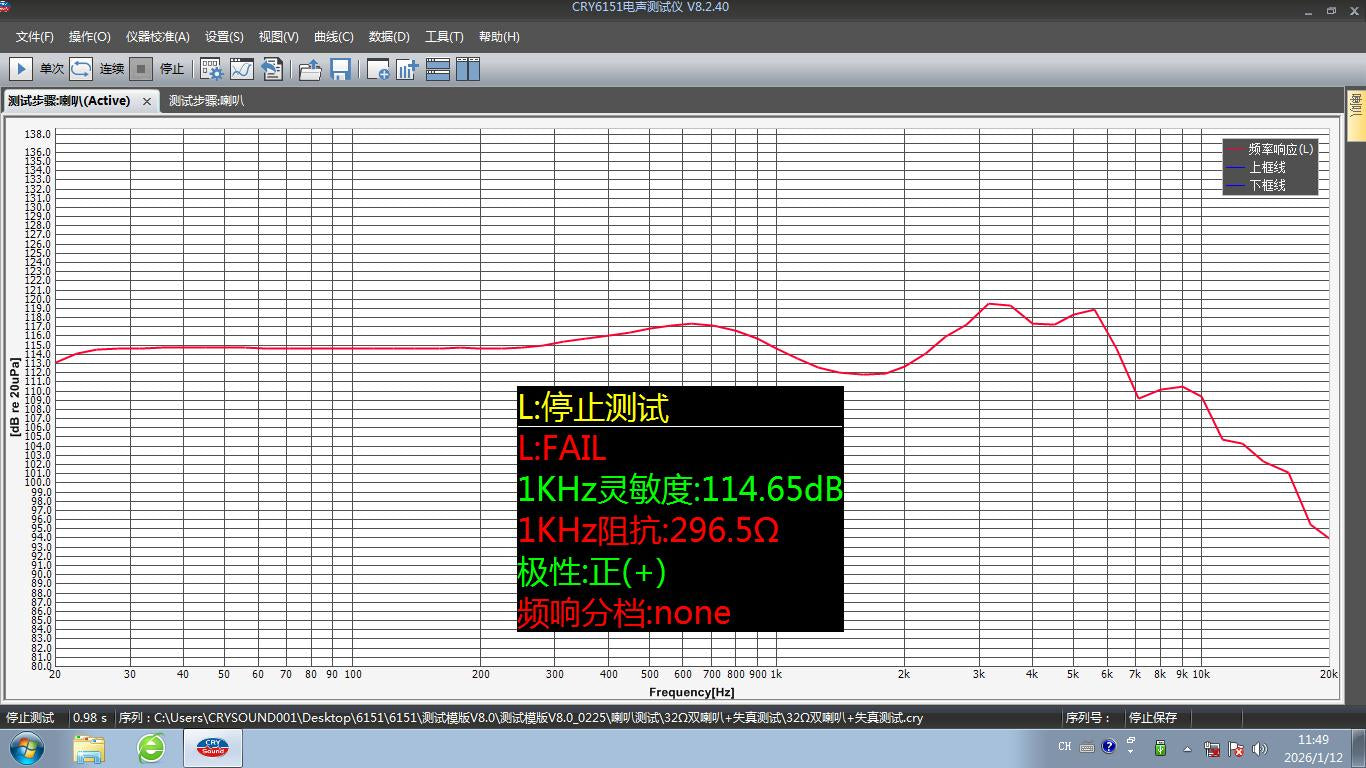Toggle the 上框线 upper limit line visibility
Viewport: 1366px width, 768px height.
(x=1270, y=168)
